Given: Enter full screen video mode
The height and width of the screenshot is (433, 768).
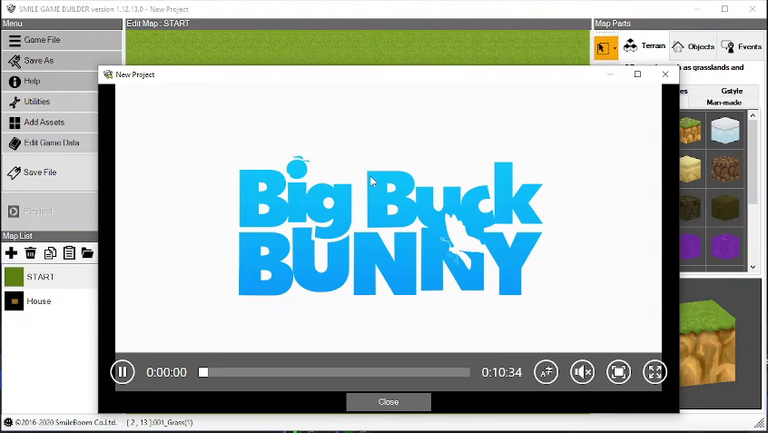Looking at the screenshot, I should pos(655,372).
